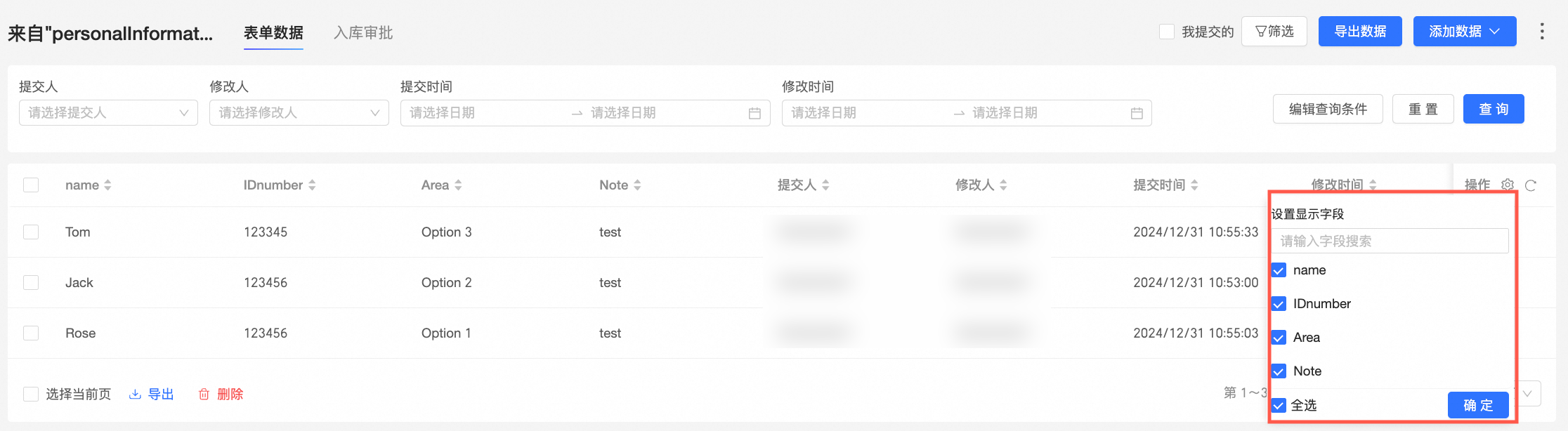Switch to the 入库审批 tab
1568x431 pixels.
(363, 33)
